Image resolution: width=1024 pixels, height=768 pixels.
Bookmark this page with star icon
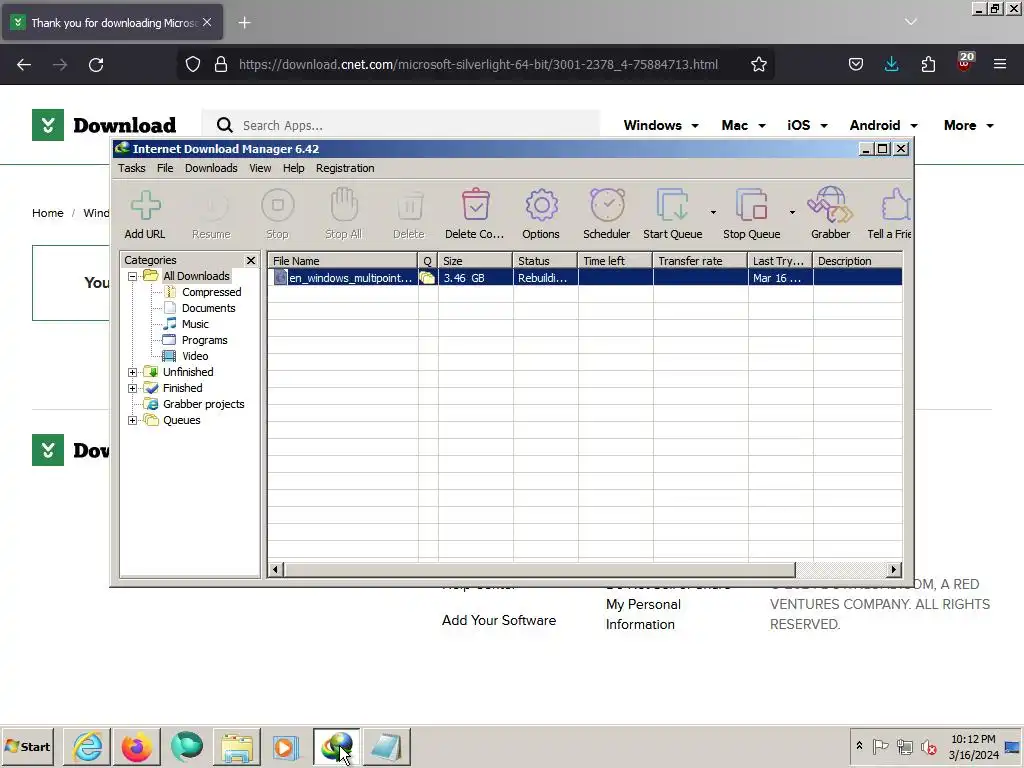pyautogui.click(x=758, y=65)
